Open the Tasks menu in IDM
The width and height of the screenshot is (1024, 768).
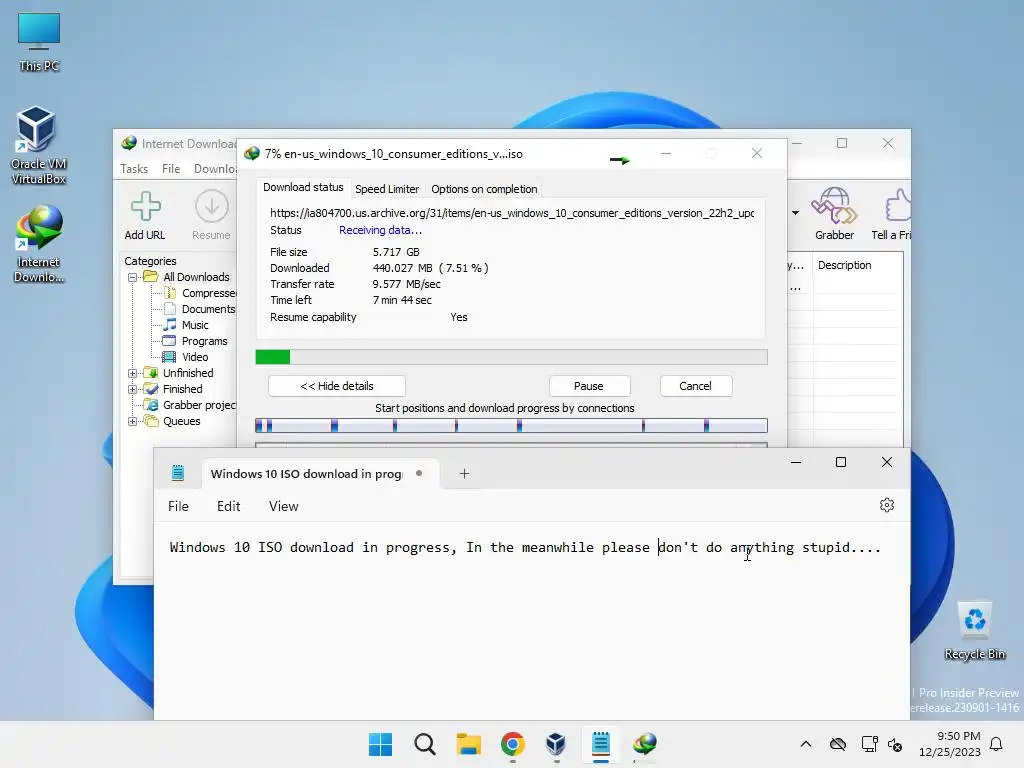[x=134, y=168]
